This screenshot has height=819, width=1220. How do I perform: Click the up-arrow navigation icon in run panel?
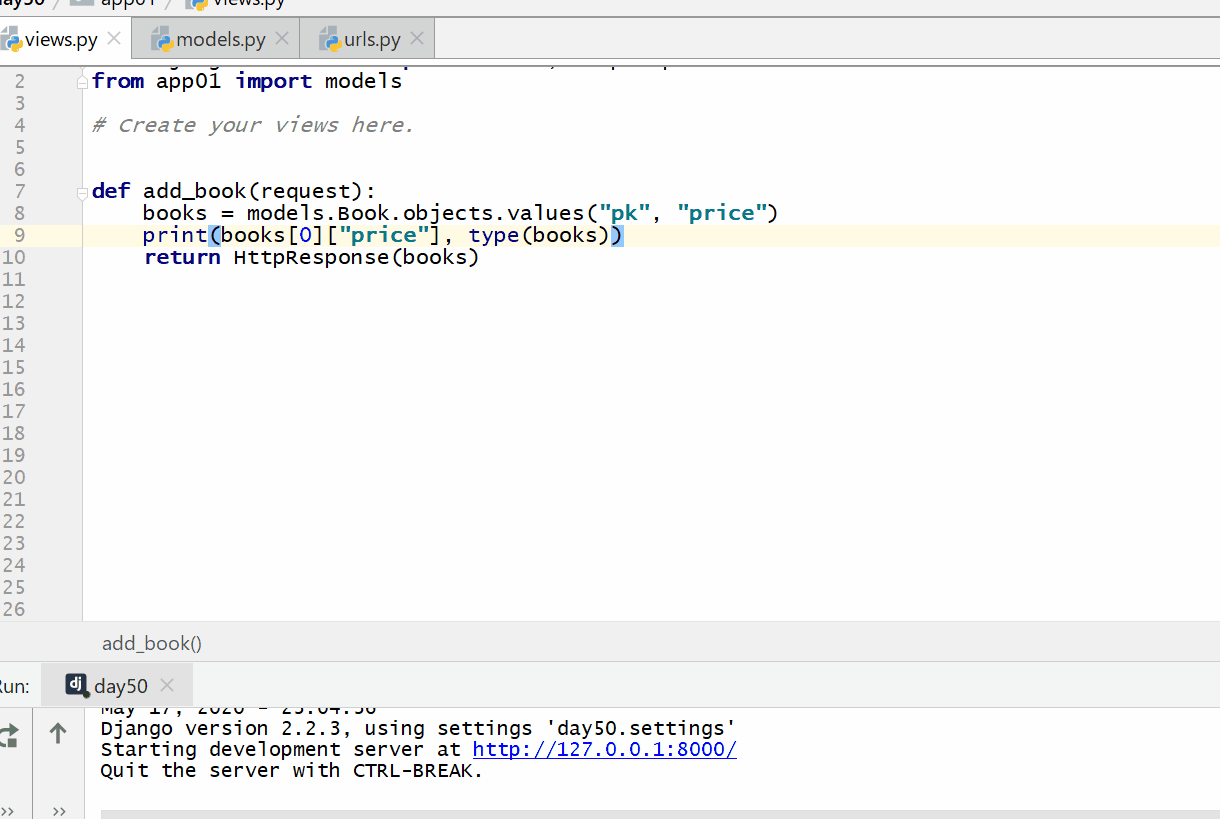click(57, 732)
